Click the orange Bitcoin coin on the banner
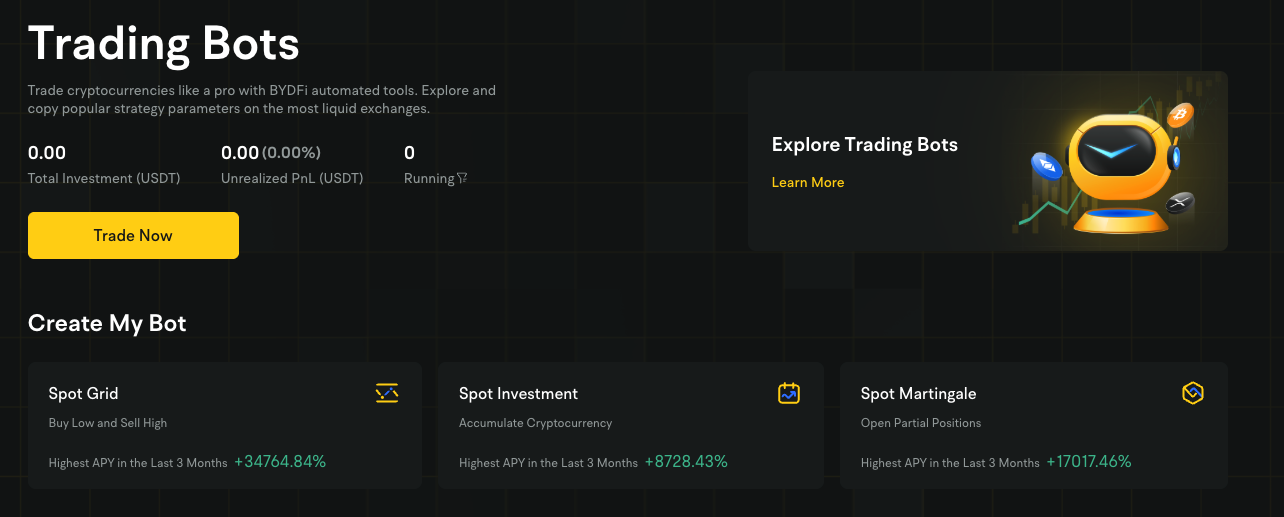 pyautogui.click(x=1181, y=115)
